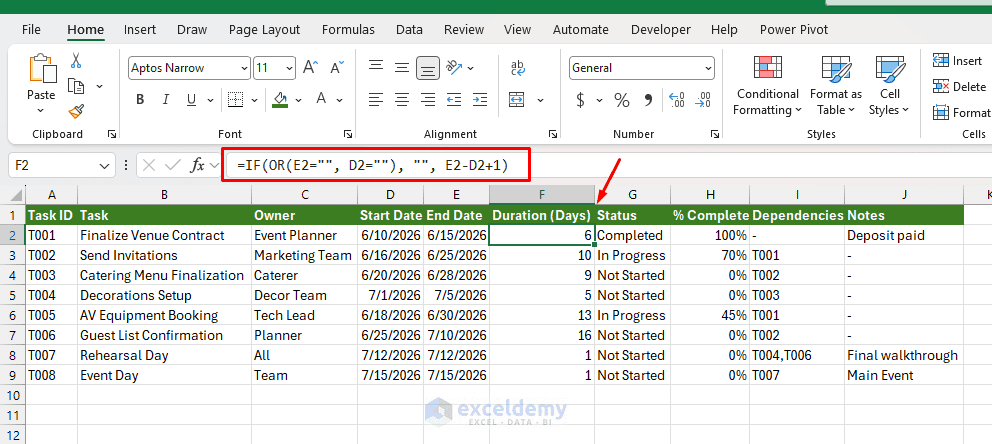The image size is (992, 444).
Task: Click Increase Decimal icon
Action: click(x=676, y=99)
